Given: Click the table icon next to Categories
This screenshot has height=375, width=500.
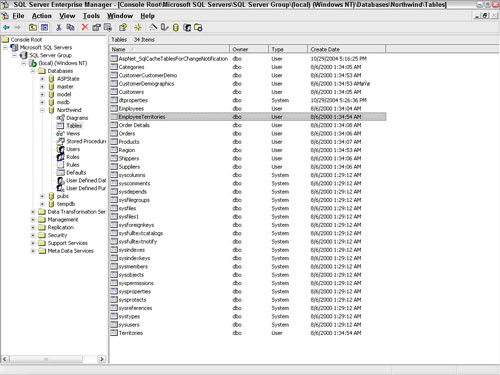Looking at the screenshot, I should [114, 67].
